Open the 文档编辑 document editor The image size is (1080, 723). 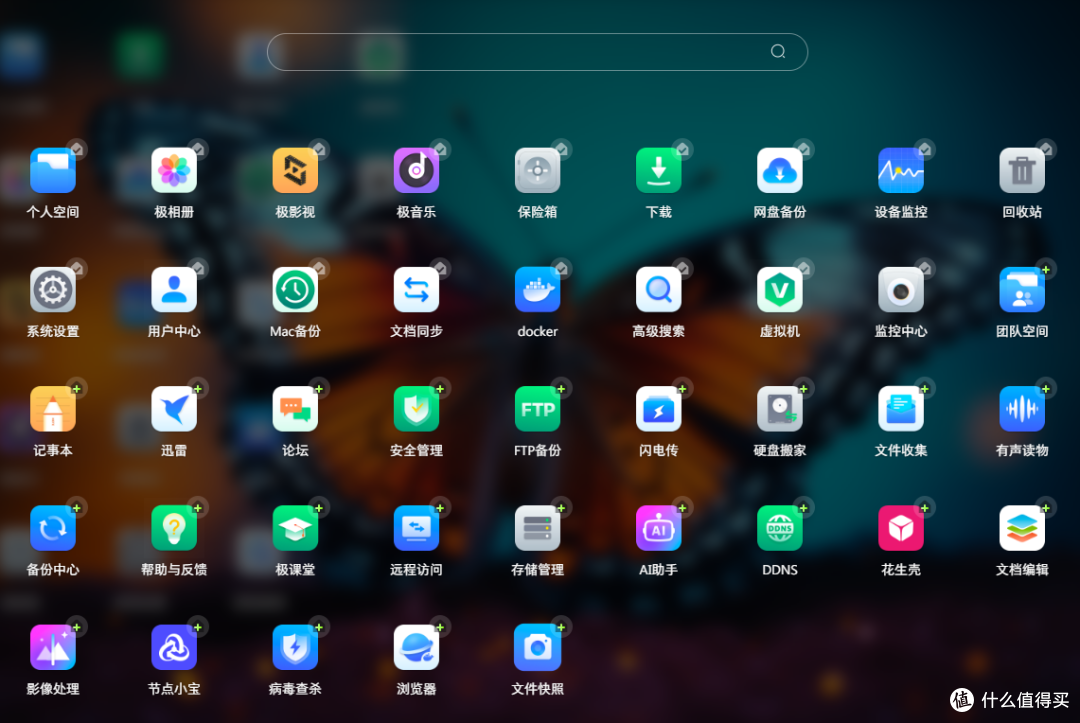[x=1021, y=528]
